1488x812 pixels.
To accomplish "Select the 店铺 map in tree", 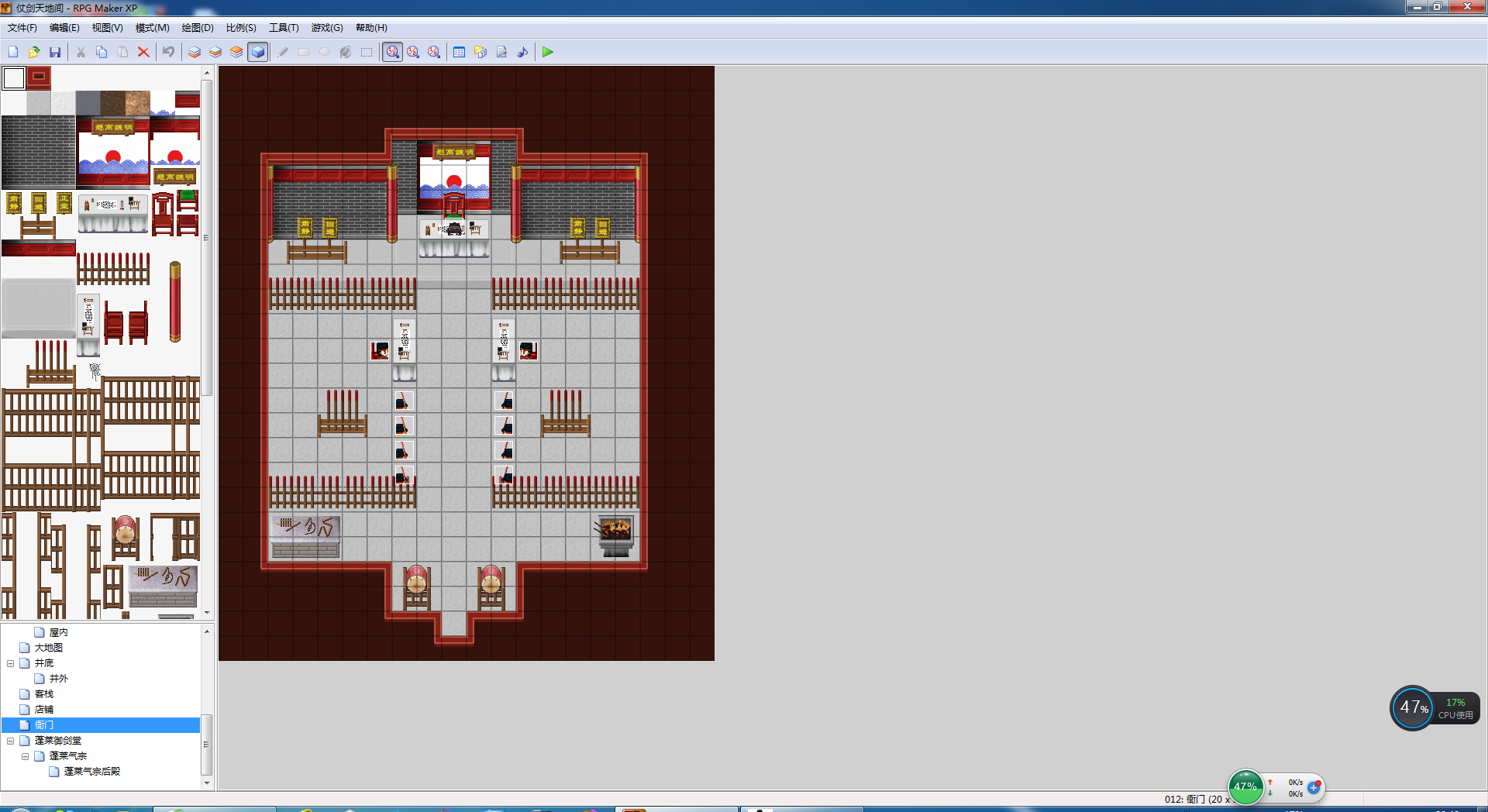I will point(44,710).
